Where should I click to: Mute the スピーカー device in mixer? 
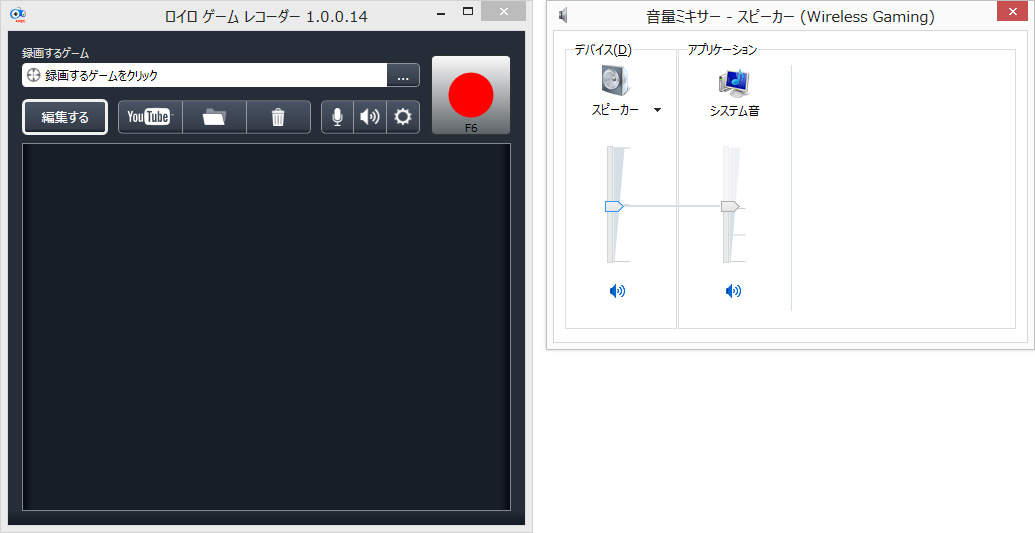[x=617, y=291]
